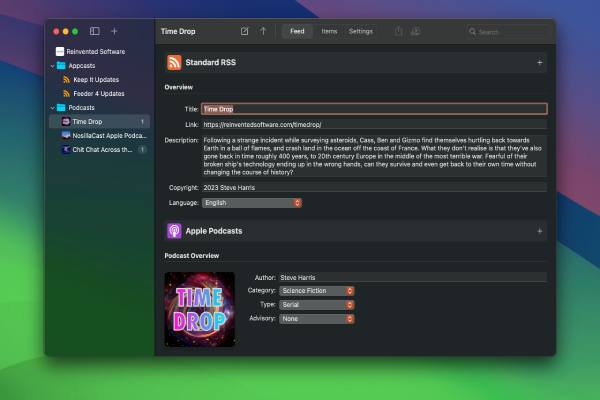Expand Standard RSS section plus button
The image size is (600, 400).
(x=539, y=62)
